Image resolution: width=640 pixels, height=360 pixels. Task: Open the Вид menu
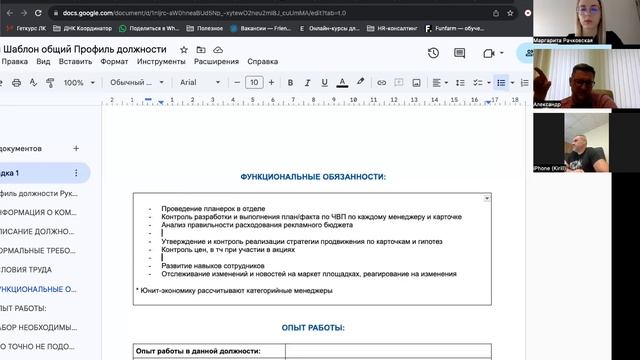click(43, 62)
